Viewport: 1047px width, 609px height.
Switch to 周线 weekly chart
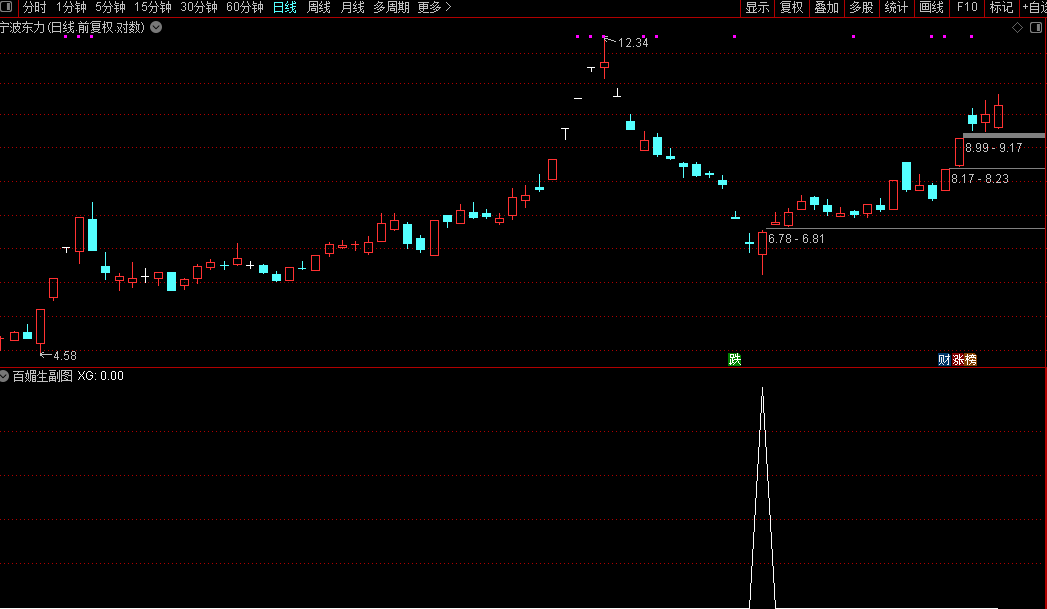pyautogui.click(x=319, y=7)
